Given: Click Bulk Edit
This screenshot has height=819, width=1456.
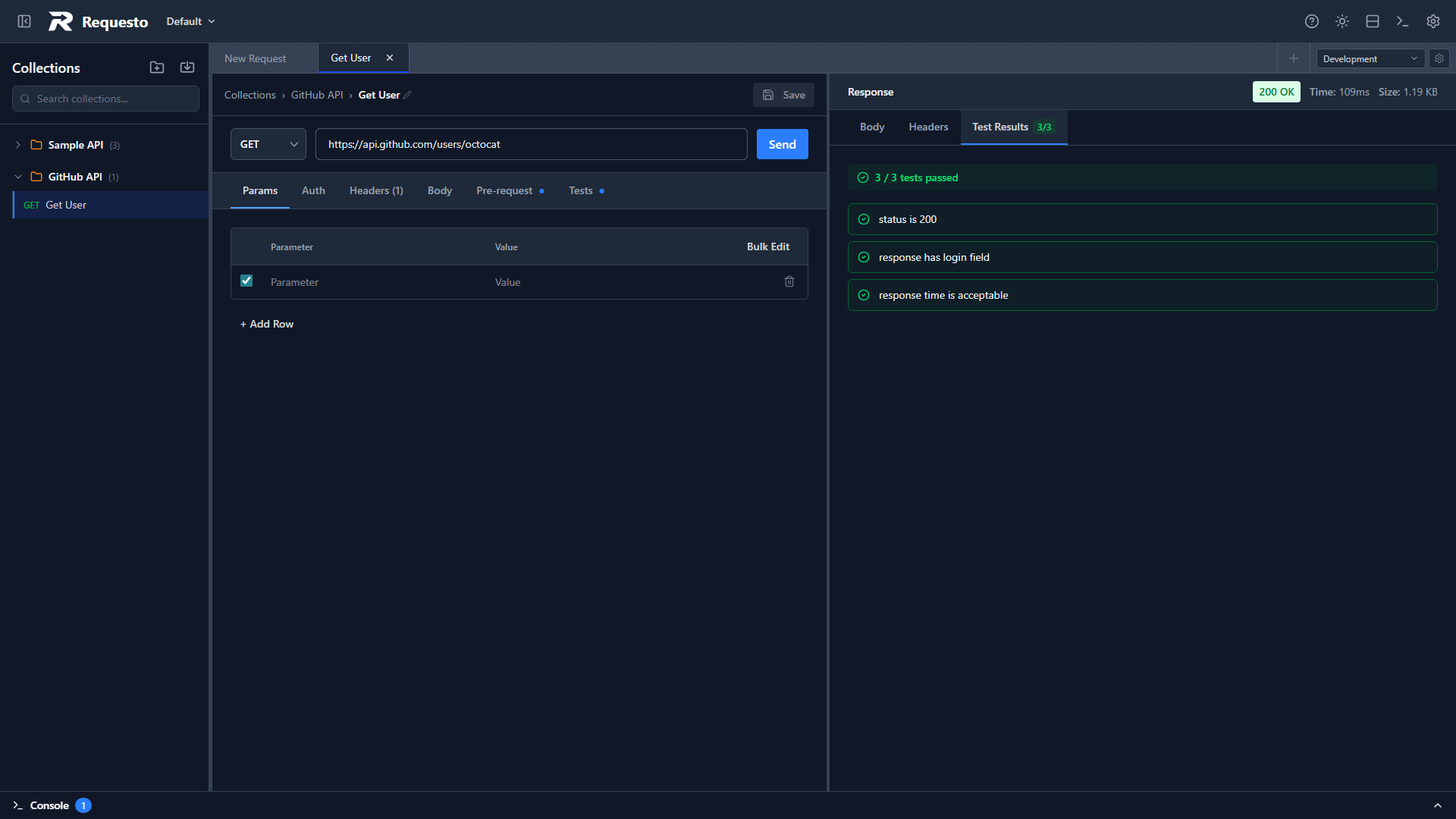Looking at the screenshot, I should point(768,246).
